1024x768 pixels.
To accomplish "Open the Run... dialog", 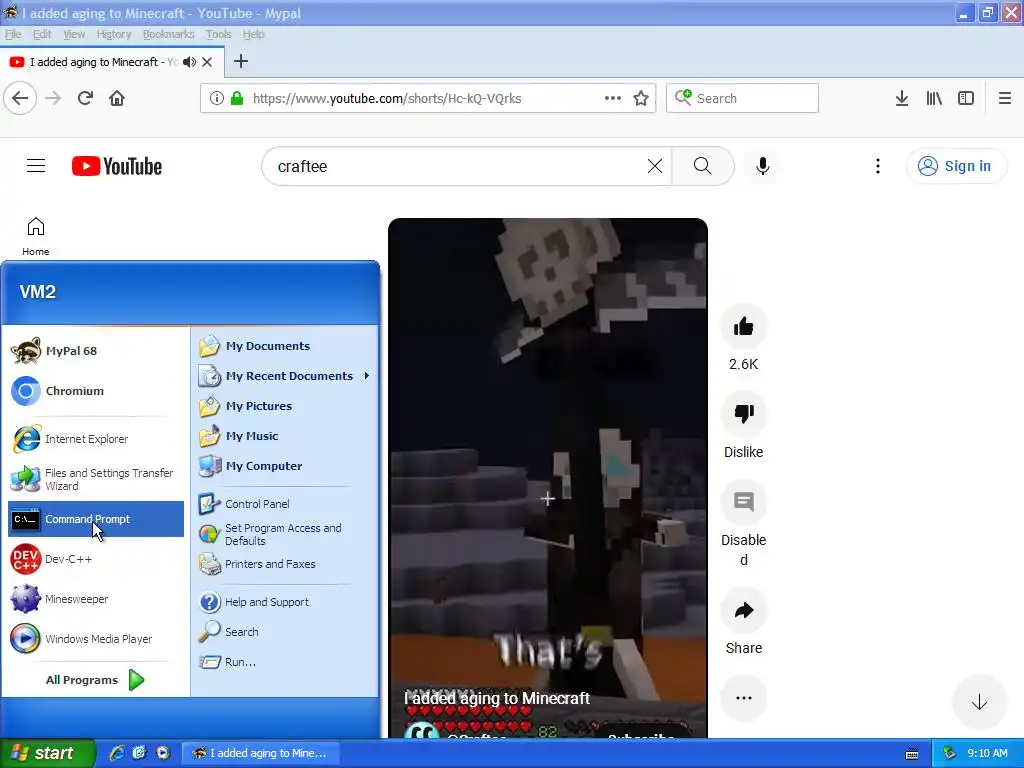I will click(x=284, y=662).
